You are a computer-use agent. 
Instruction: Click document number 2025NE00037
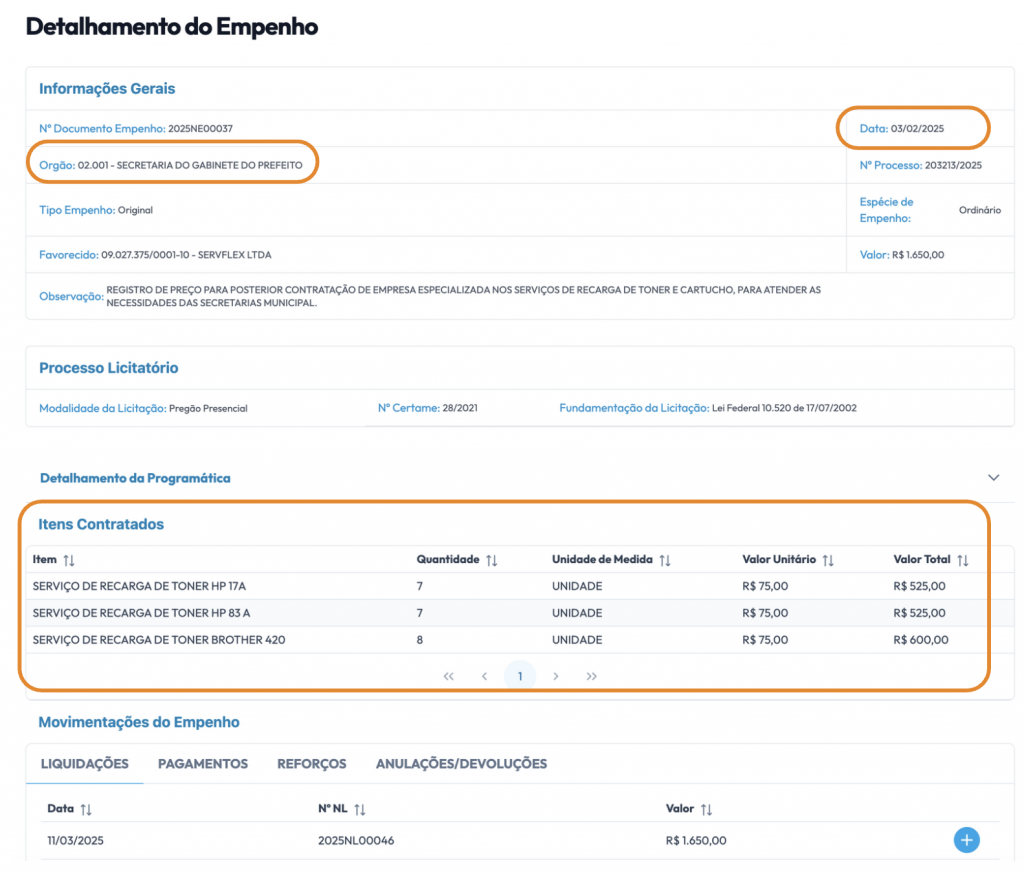[x=200, y=129]
